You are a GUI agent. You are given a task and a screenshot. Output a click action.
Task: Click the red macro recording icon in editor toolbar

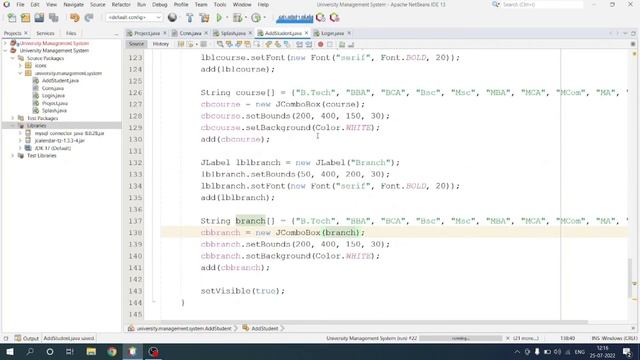click(320, 44)
